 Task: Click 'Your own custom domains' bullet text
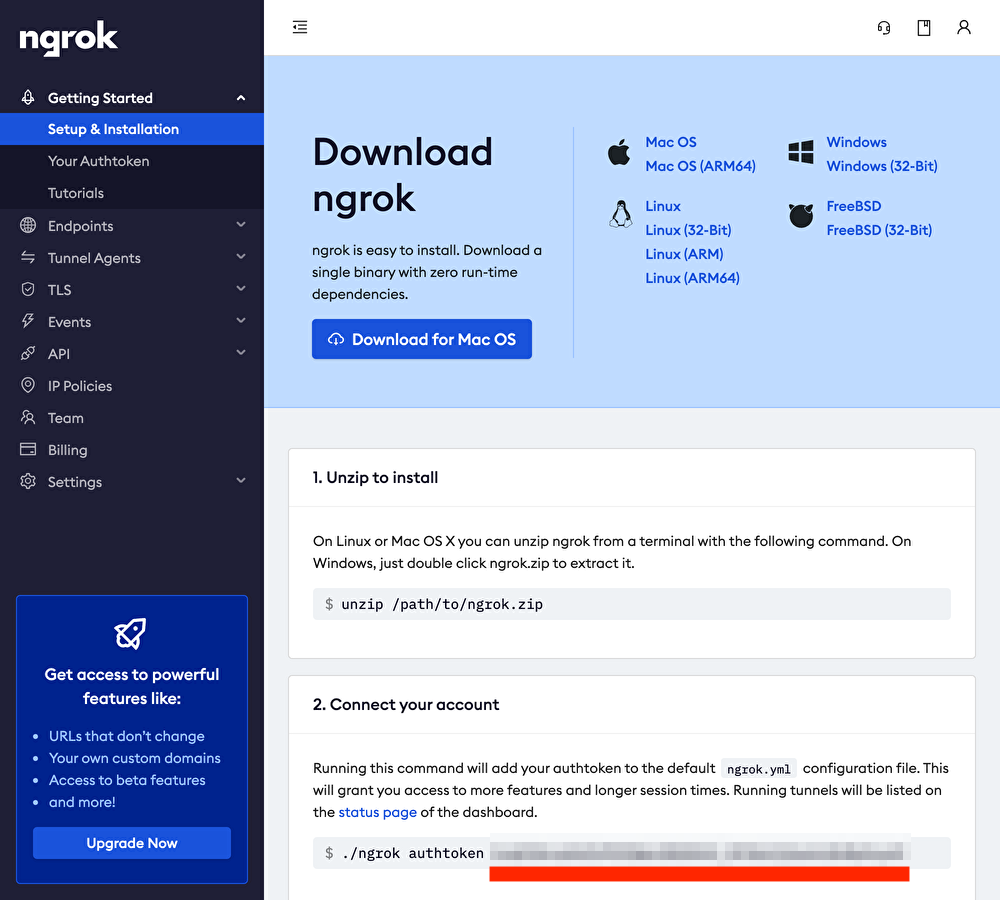[135, 758]
